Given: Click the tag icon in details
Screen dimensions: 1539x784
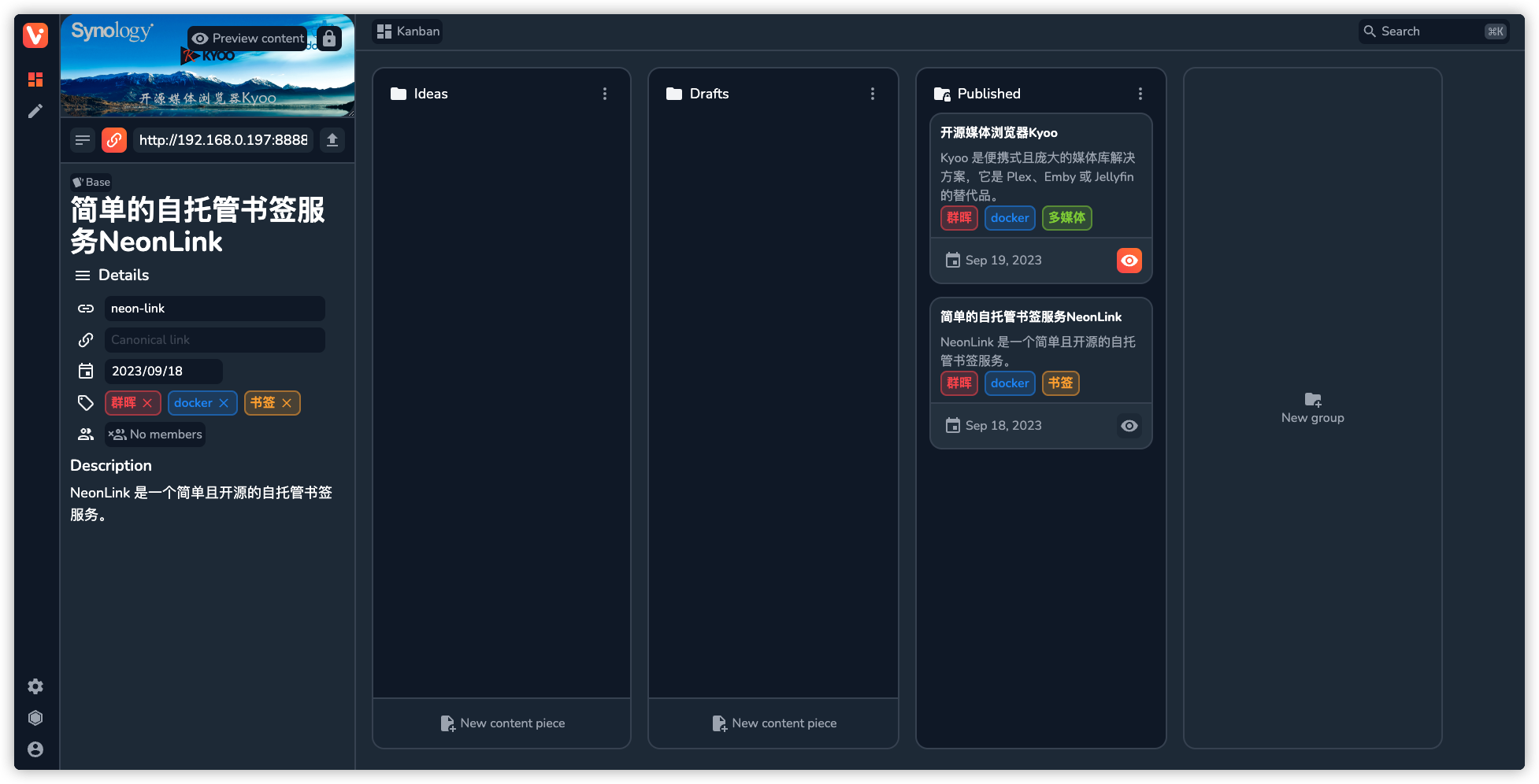Looking at the screenshot, I should click(86, 403).
